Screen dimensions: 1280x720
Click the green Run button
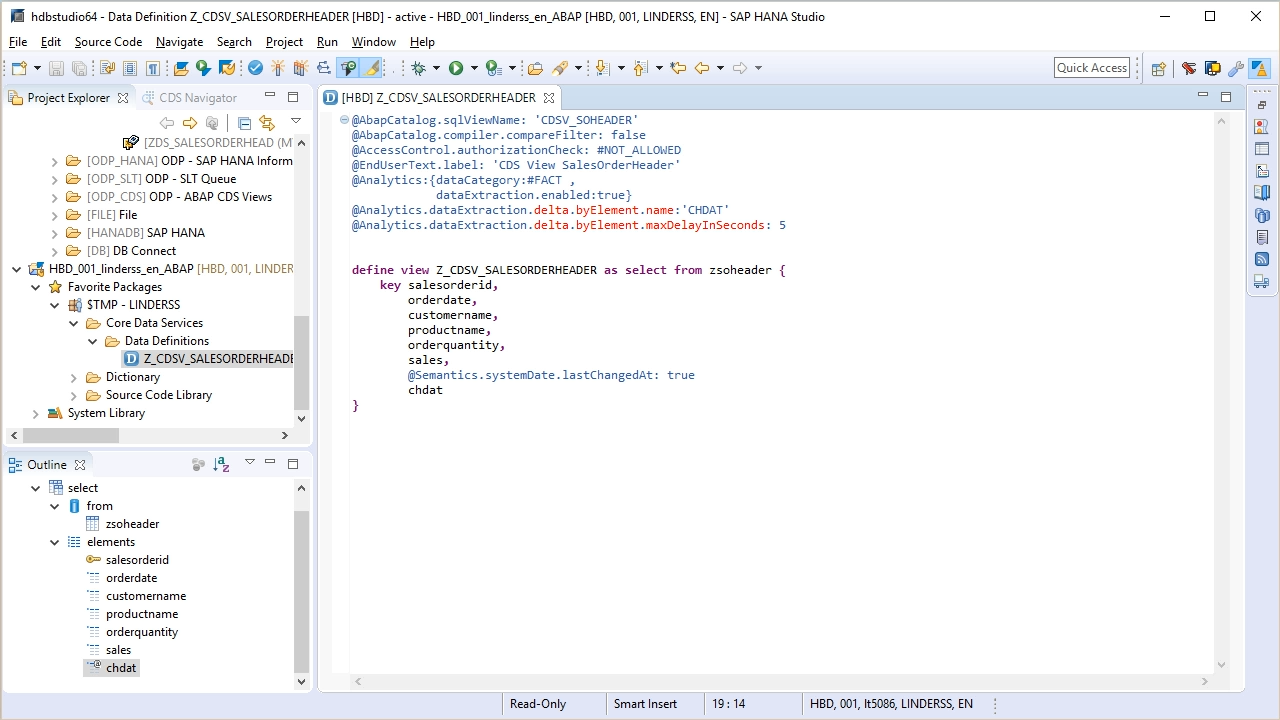(456, 68)
